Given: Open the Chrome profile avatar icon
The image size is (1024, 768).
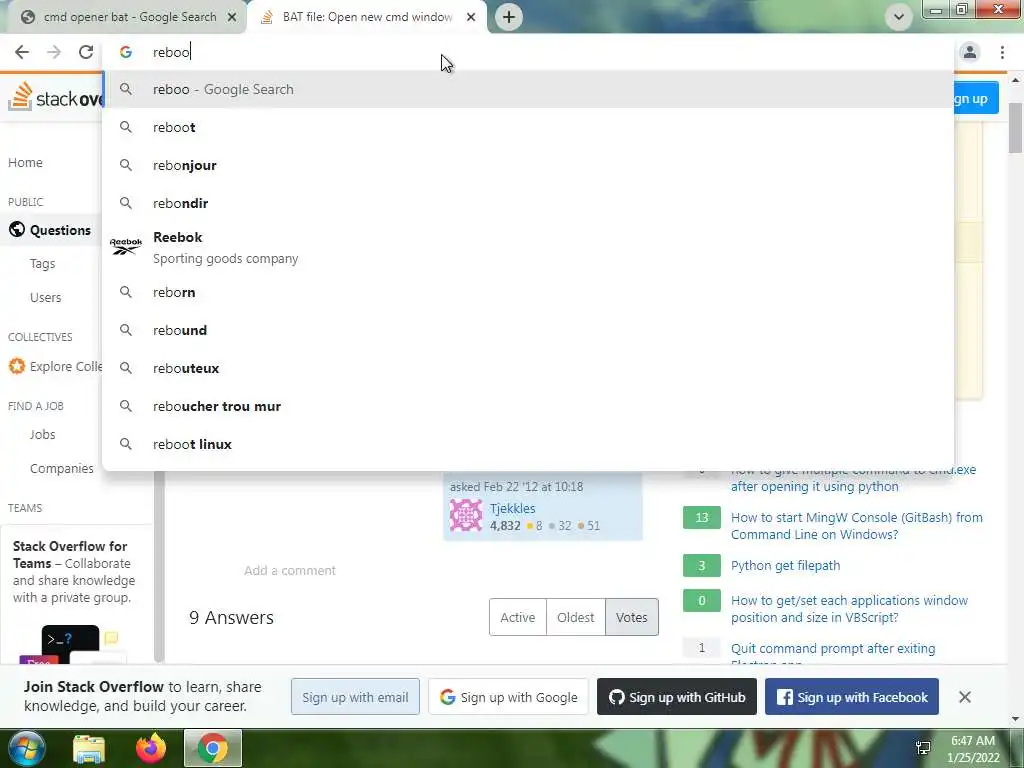Looking at the screenshot, I should point(970,52).
